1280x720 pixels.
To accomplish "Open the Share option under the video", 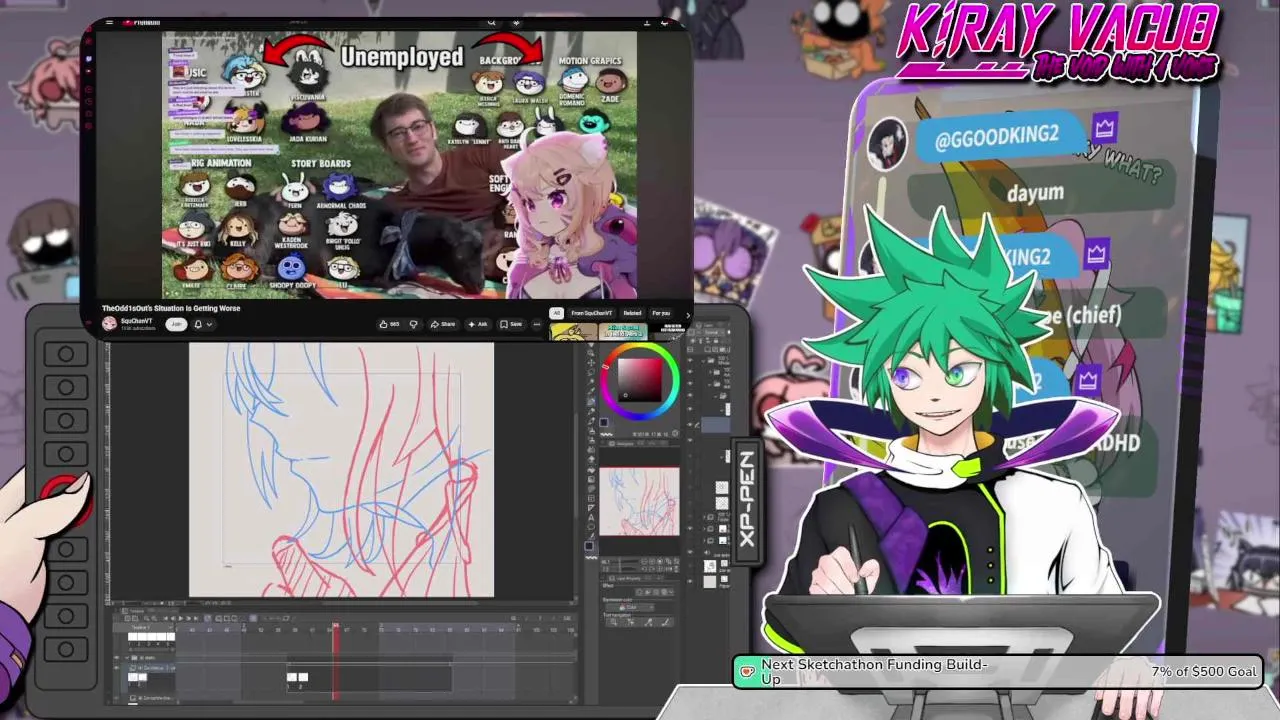I will point(443,324).
